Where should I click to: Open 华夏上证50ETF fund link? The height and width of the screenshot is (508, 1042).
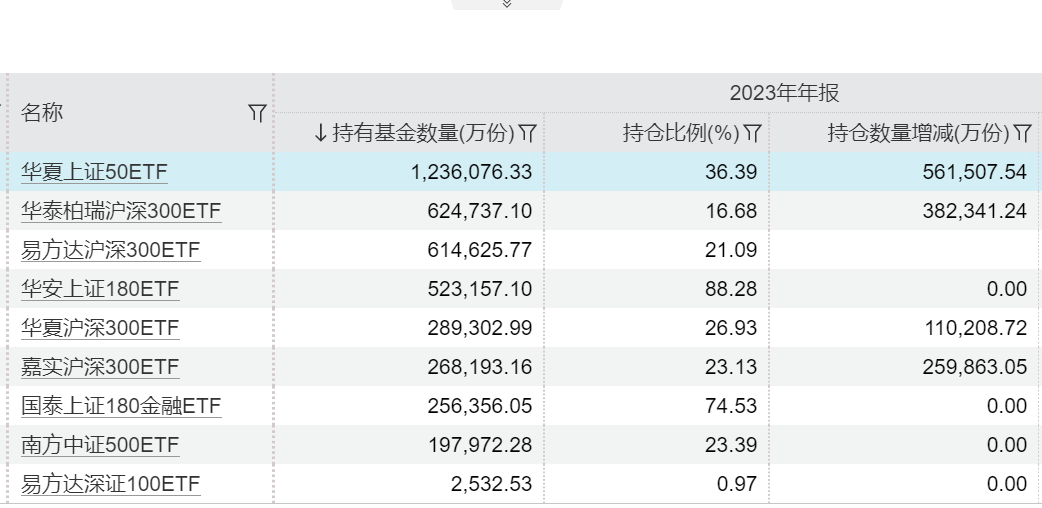94,172
